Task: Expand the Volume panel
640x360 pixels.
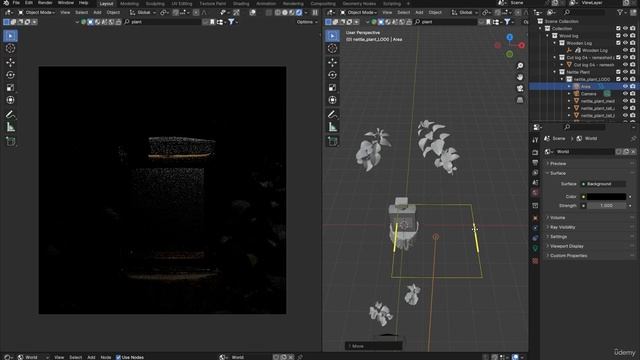Action: click(x=558, y=218)
